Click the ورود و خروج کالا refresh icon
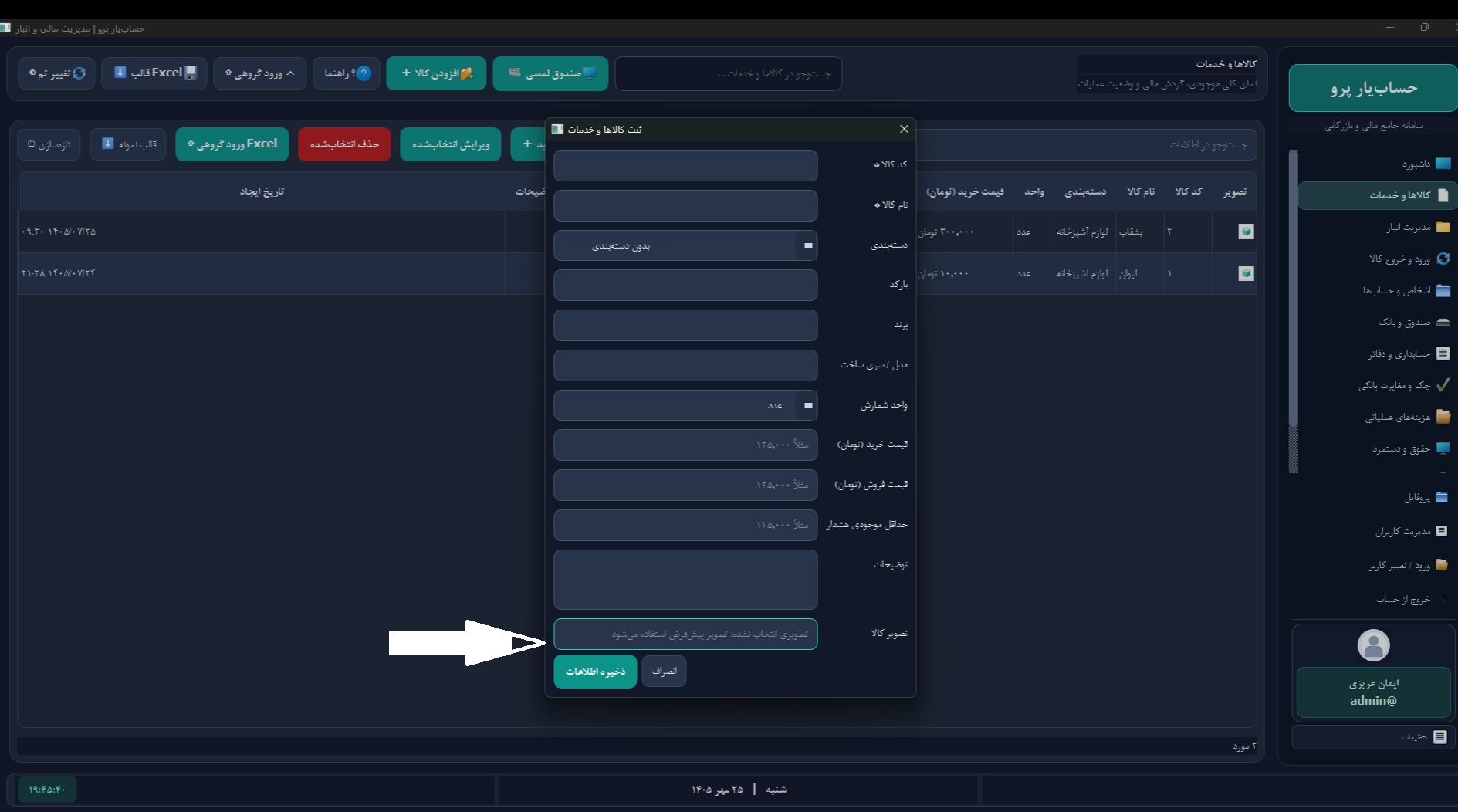 1443,259
